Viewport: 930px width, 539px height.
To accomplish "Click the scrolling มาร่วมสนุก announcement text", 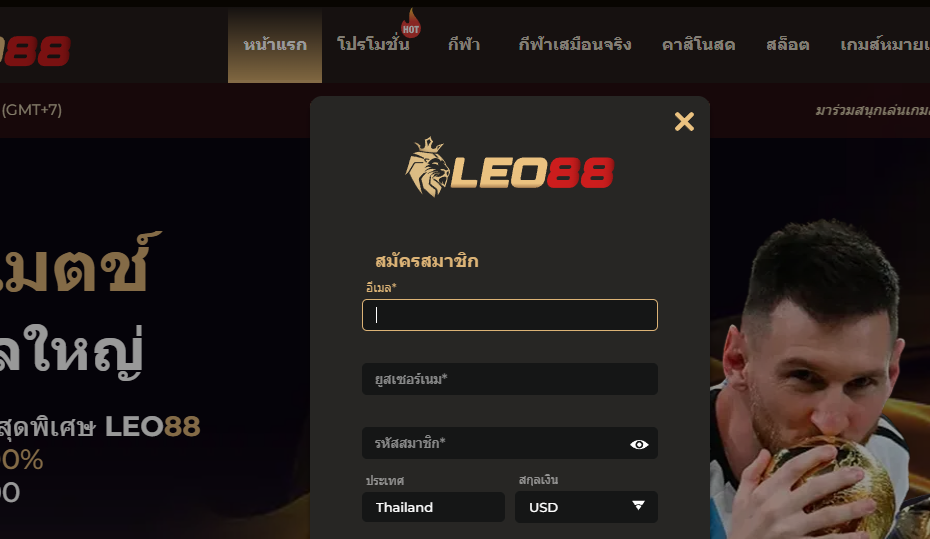I will pyautogui.click(x=872, y=110).
